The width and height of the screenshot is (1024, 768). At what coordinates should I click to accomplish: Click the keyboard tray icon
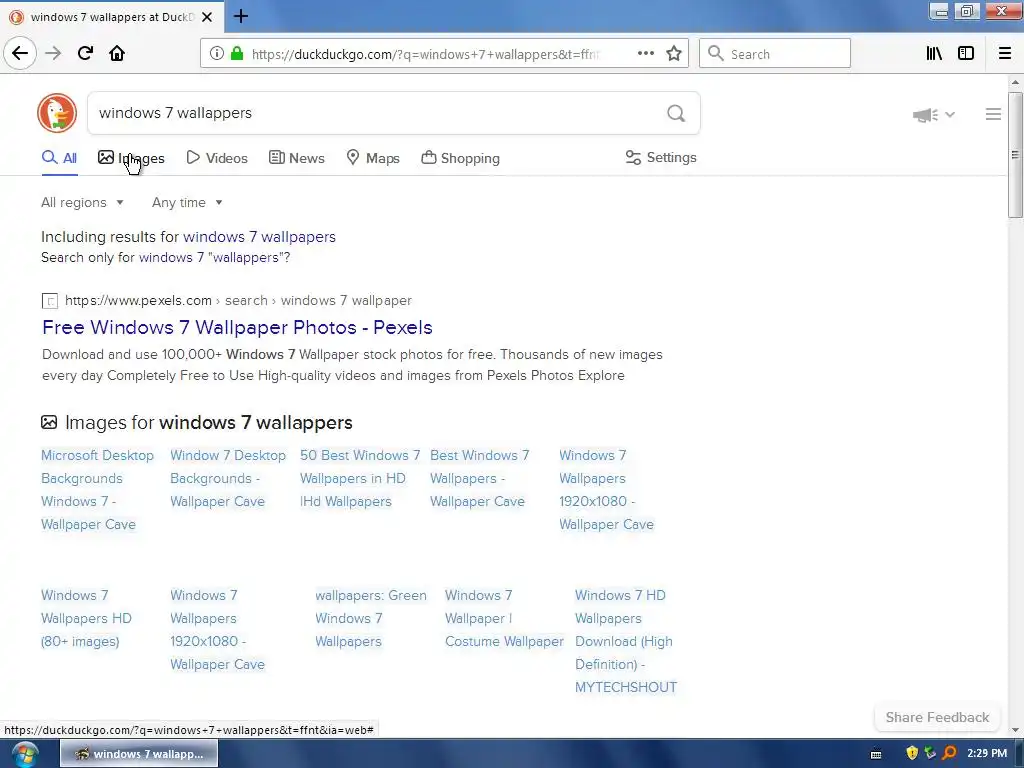[876, 754]
